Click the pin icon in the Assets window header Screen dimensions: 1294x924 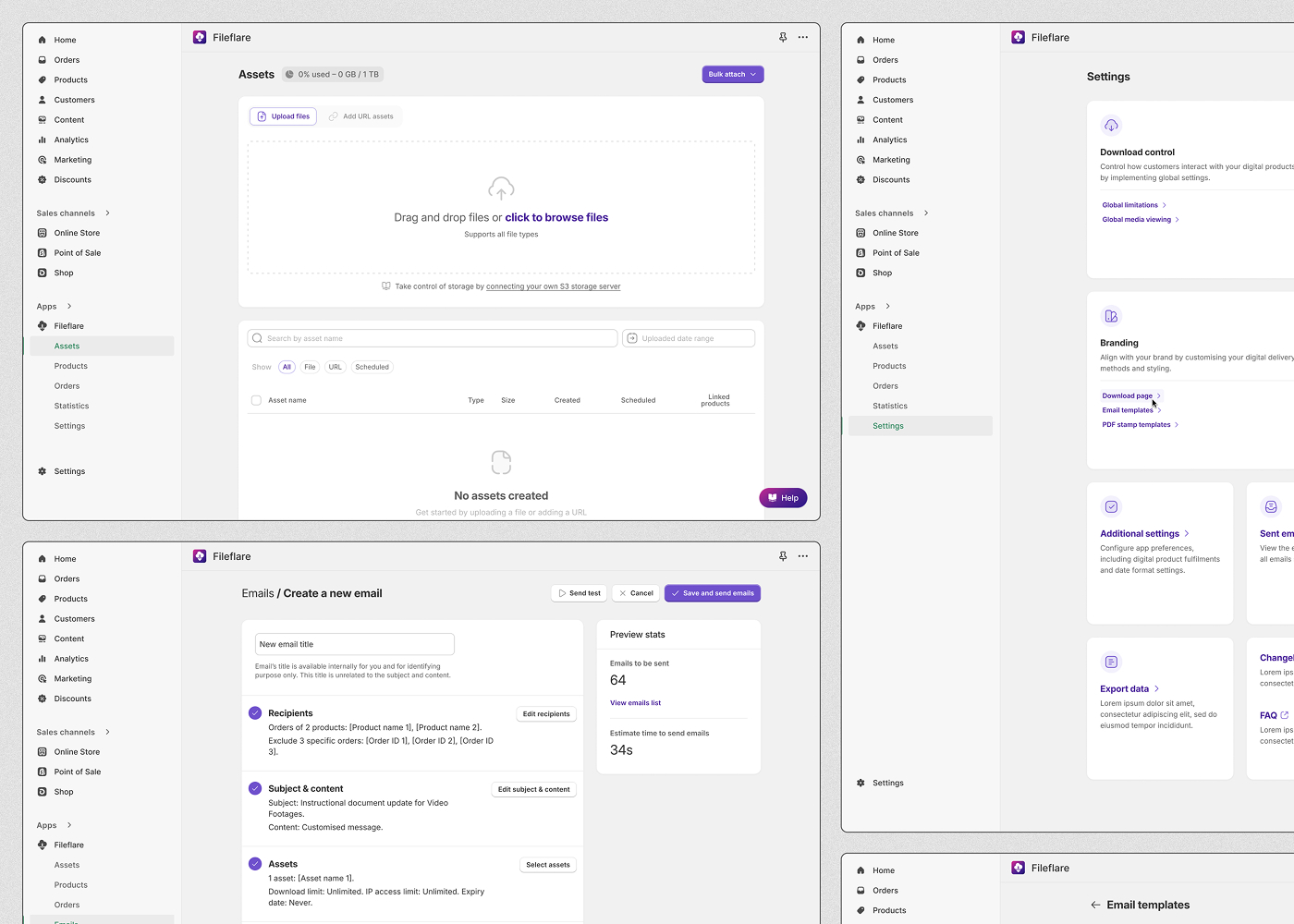click(783, 38)
